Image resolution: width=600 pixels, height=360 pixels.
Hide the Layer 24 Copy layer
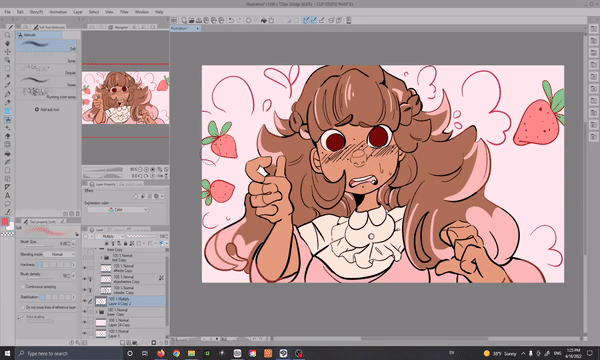click(85, 323)
